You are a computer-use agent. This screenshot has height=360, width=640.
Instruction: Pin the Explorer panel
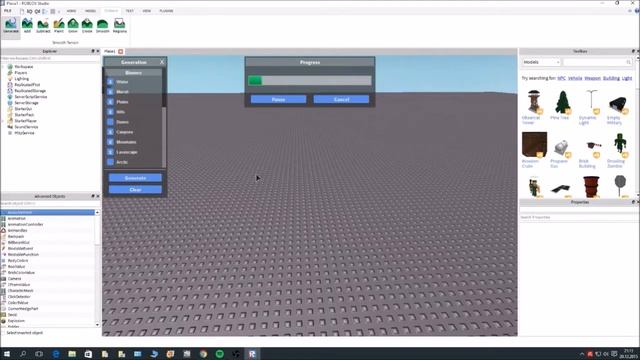click(93, 51)
